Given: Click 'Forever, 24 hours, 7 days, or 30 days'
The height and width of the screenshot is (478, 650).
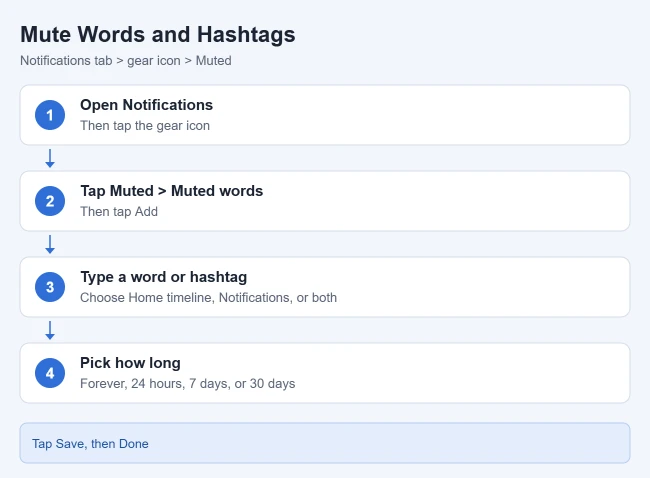Looking at the screenshot, I should [187, 383].
